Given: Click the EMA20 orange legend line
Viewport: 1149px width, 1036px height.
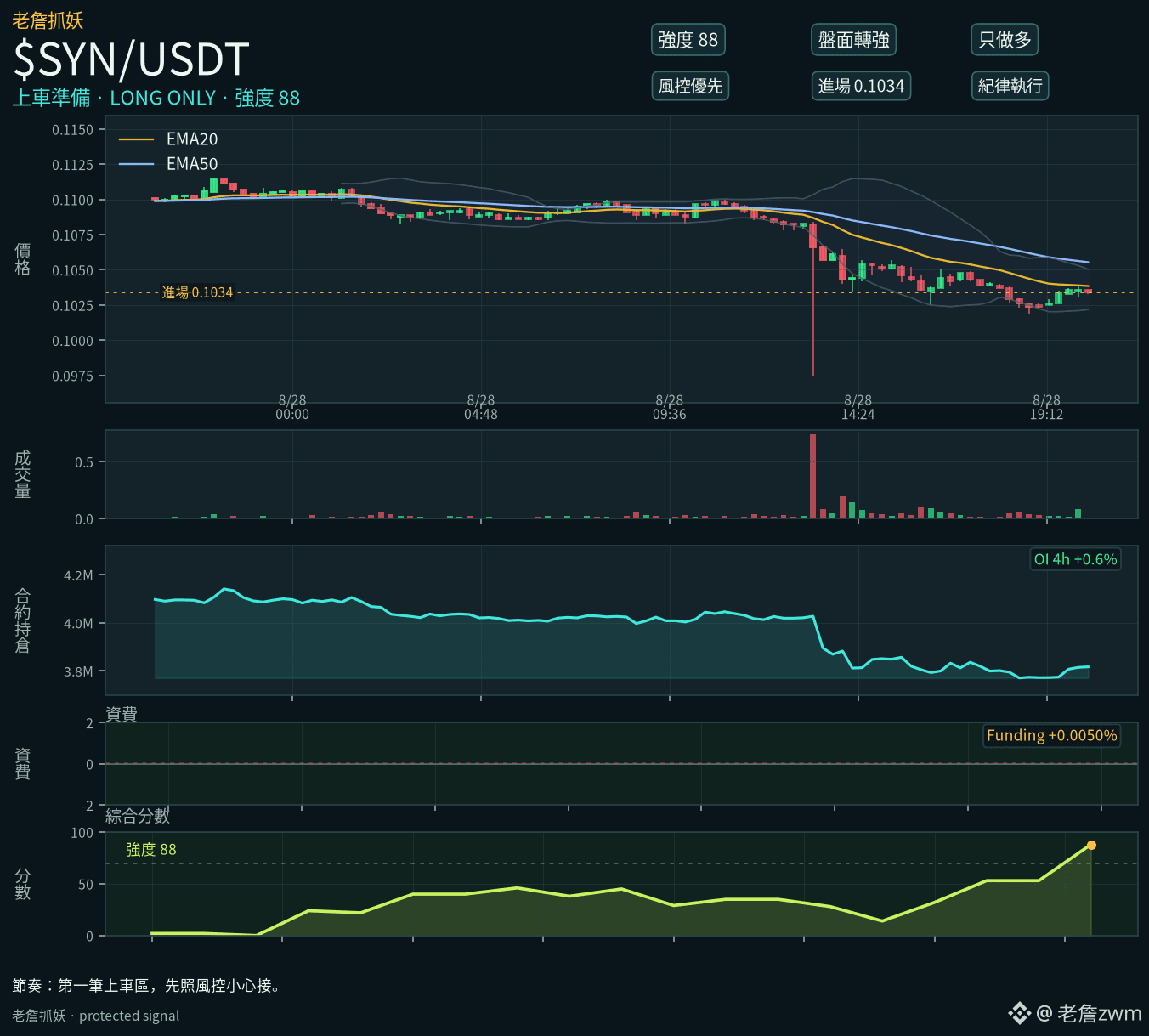Looking at the screenshot, I should pyautogui.click(x=136, y=139).
